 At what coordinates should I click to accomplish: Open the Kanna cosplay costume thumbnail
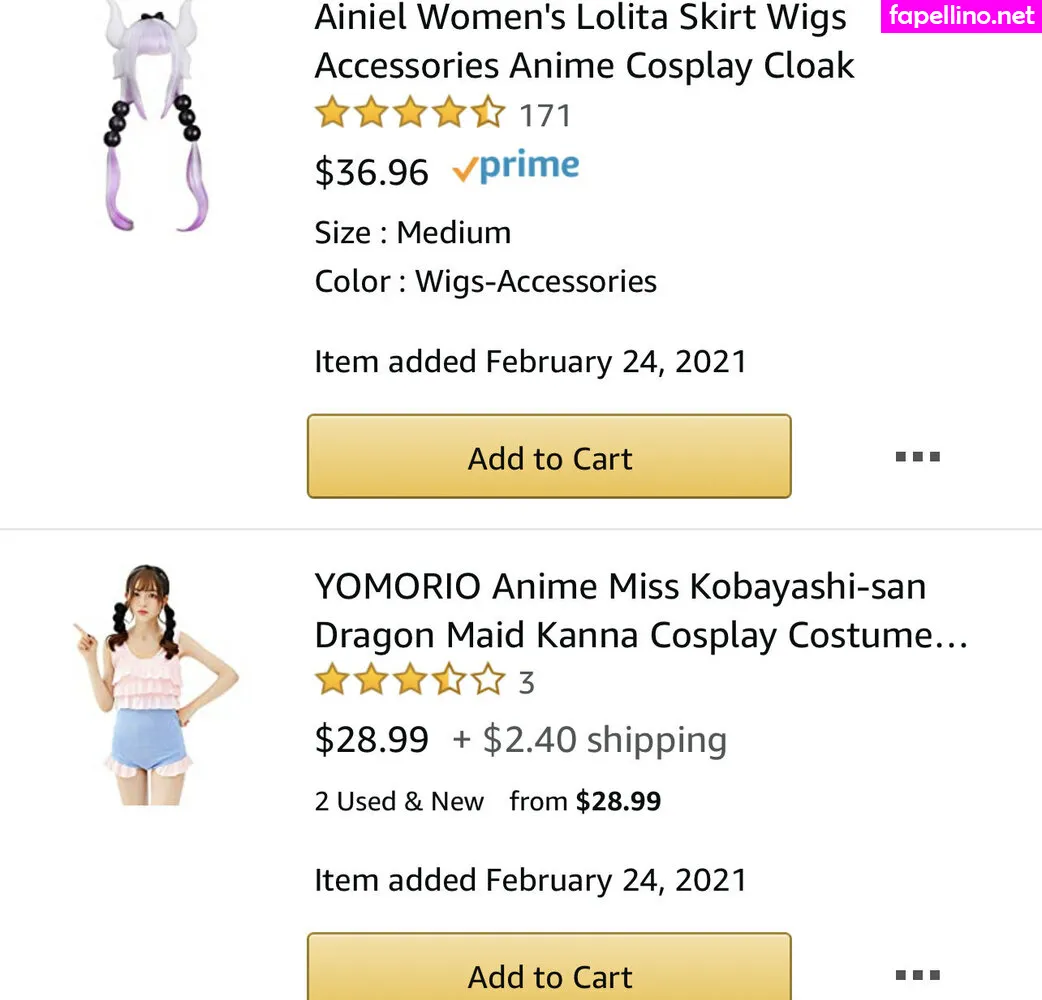coord(156,685)
